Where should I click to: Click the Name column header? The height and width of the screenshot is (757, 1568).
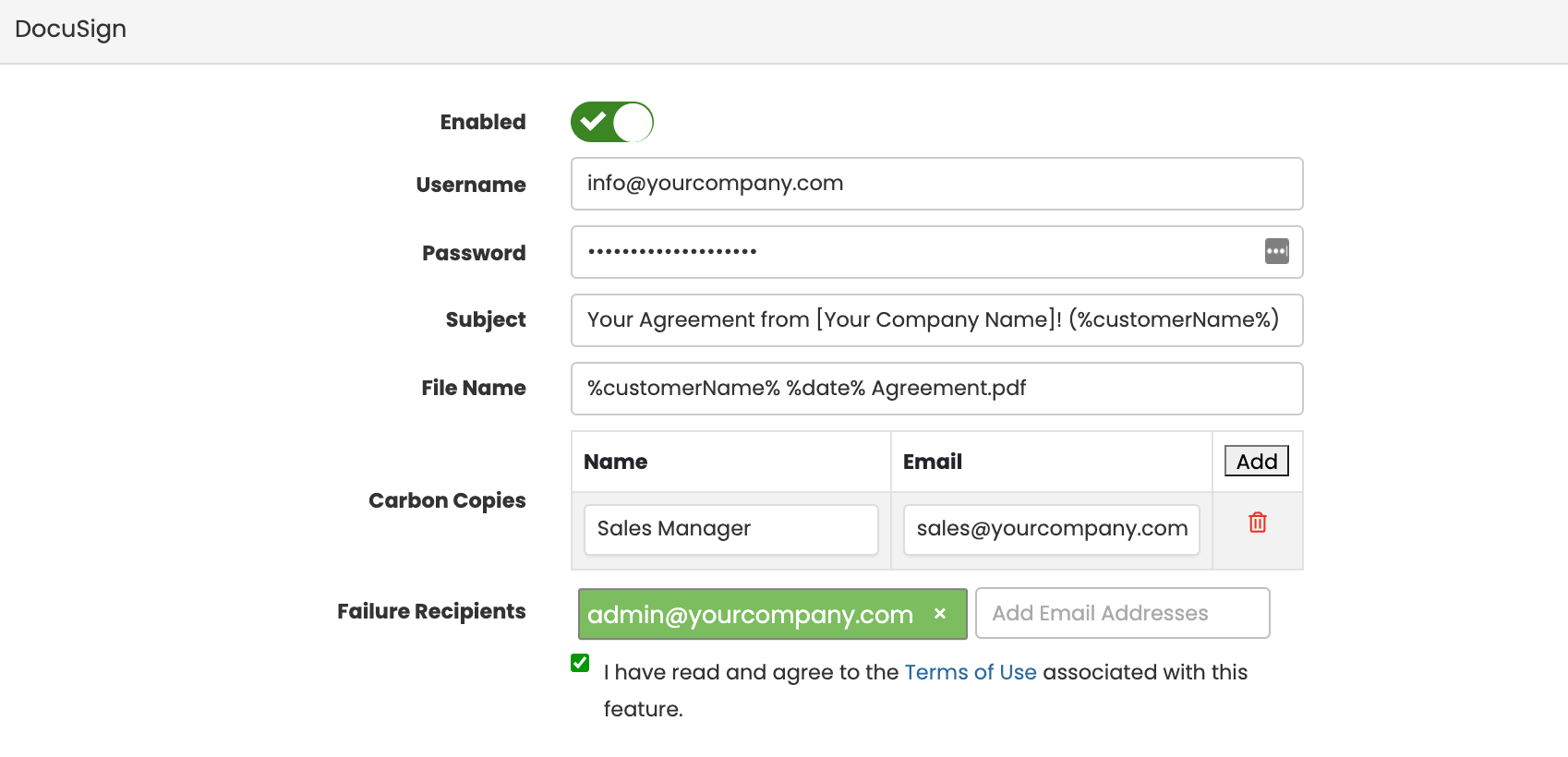615,462
